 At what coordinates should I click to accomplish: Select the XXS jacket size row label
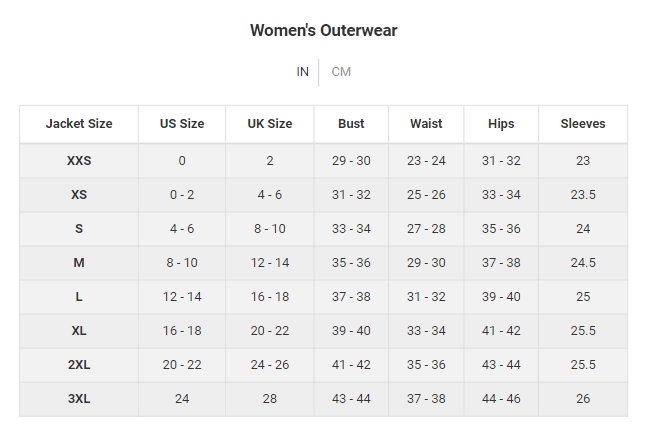(x=79, y=161)
